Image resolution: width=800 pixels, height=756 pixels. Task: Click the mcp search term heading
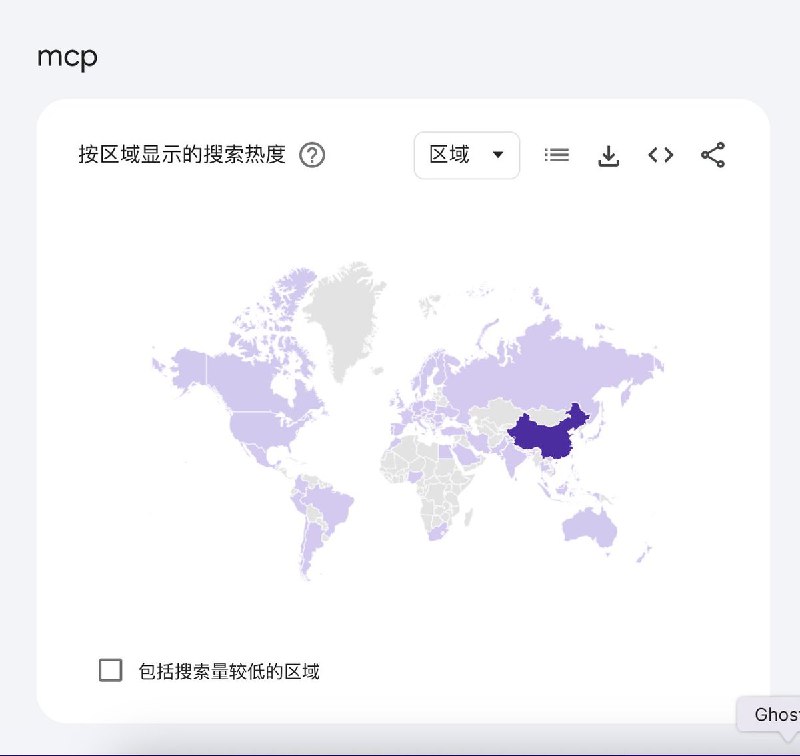point(67,58)
